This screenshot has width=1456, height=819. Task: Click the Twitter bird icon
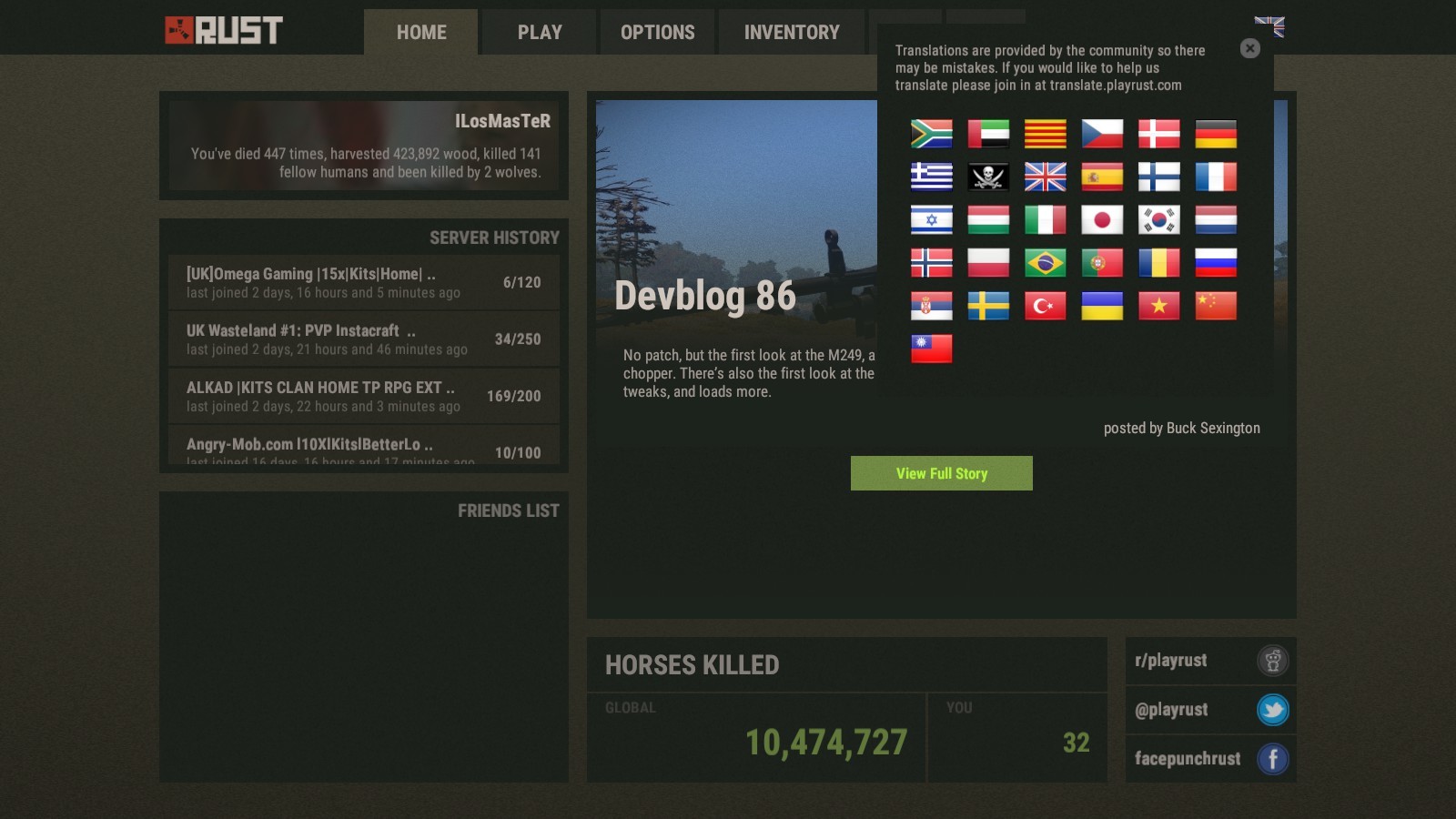1273,710
